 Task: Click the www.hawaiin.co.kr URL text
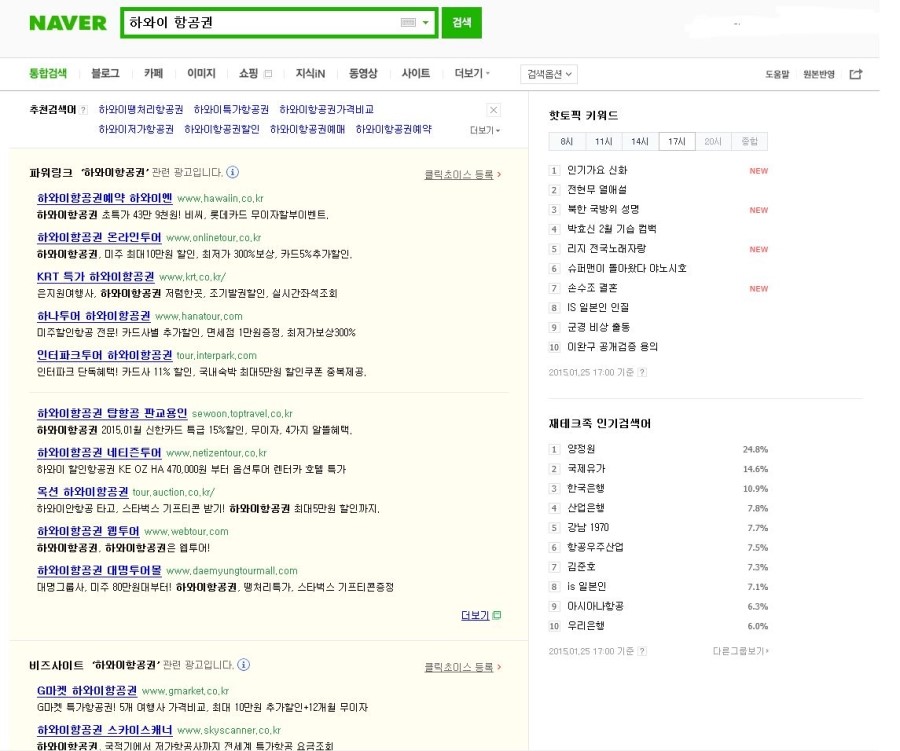[x=220, y=199]
